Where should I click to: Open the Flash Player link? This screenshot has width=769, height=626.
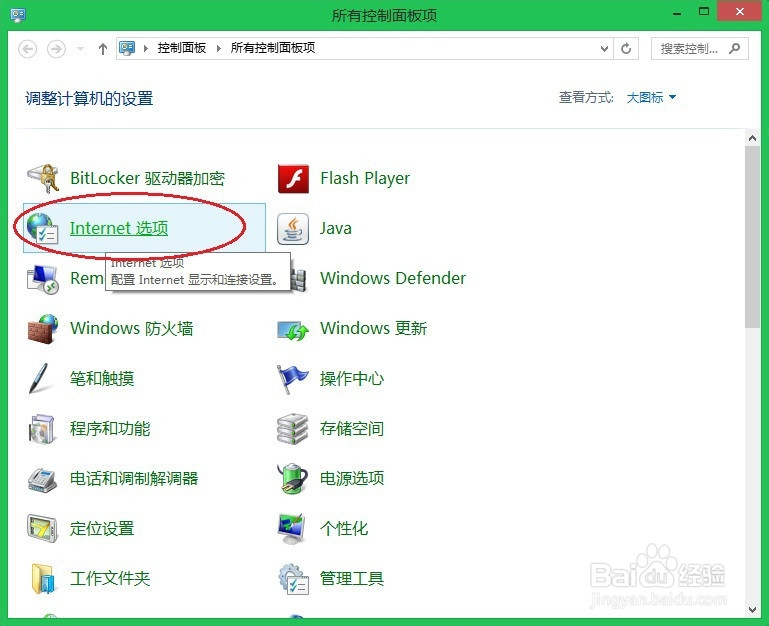coord(365,179)
